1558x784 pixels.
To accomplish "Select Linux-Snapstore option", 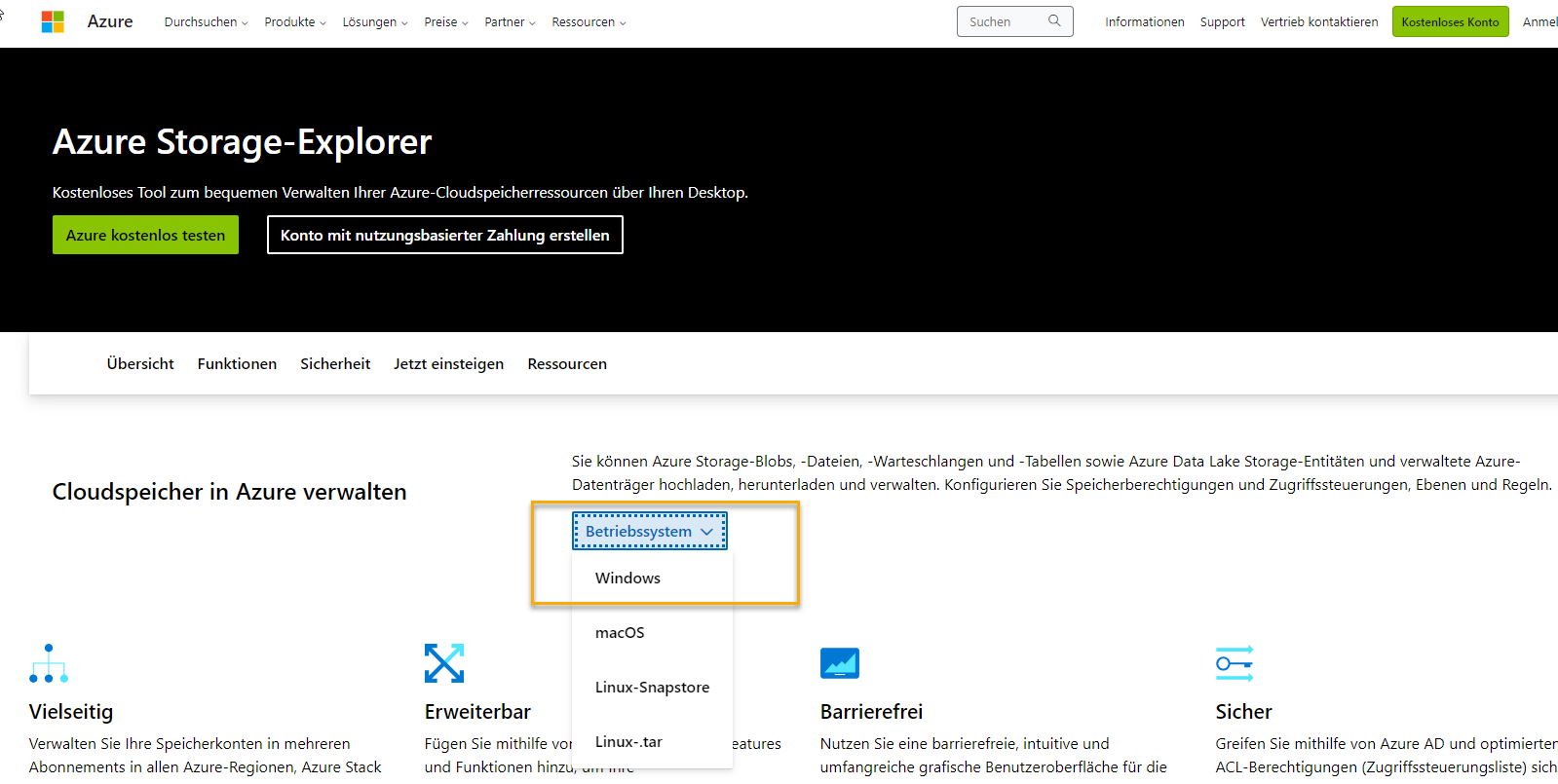I will (652, 688).
